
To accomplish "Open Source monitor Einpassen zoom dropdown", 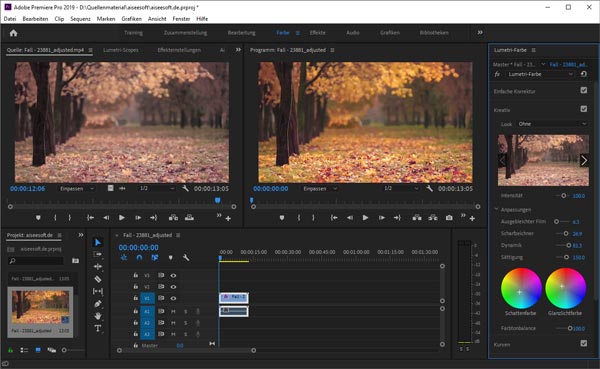I will point(76,188).
